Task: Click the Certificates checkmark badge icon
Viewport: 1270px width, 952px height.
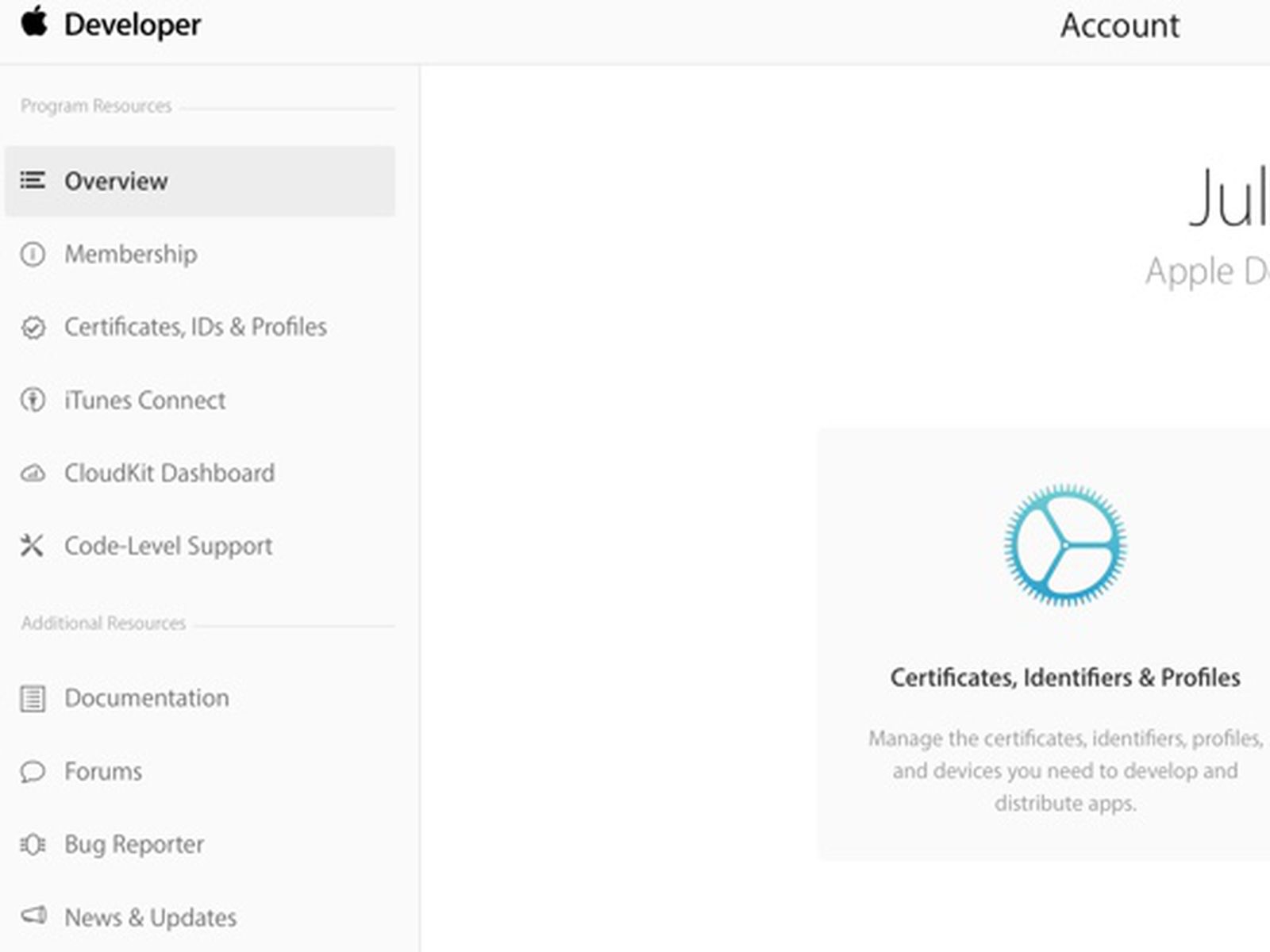Action: [33, 327]
